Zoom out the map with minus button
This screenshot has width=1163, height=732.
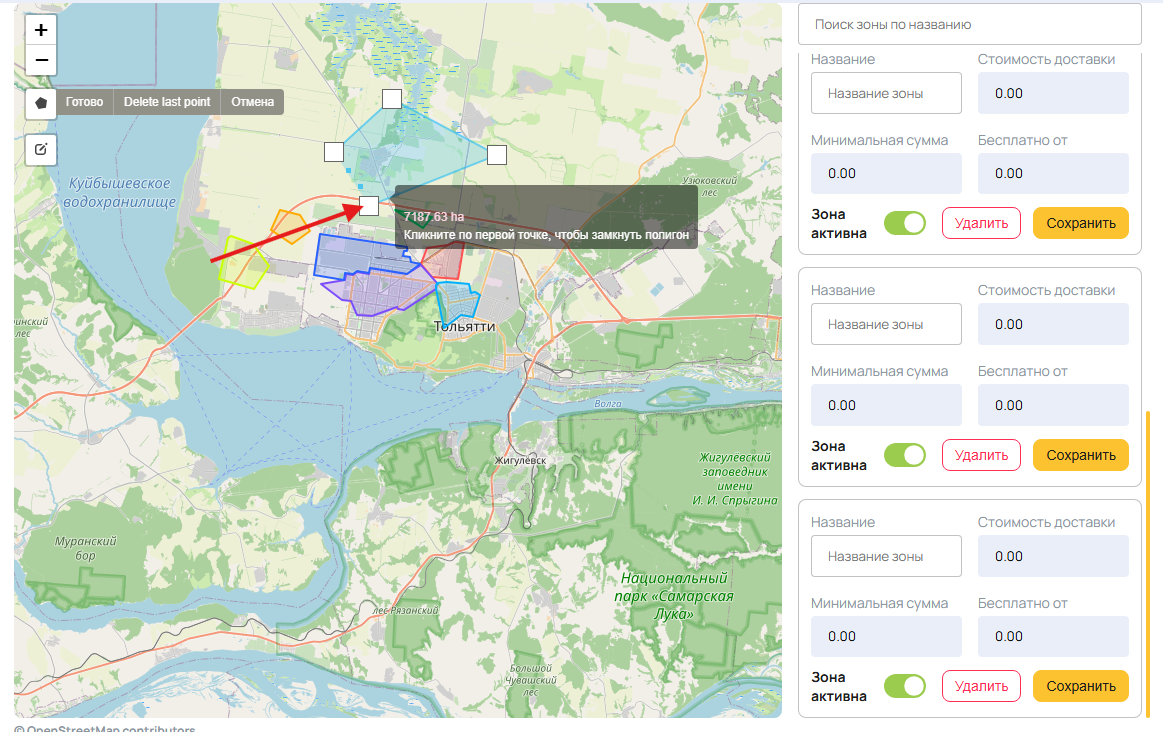42,60
